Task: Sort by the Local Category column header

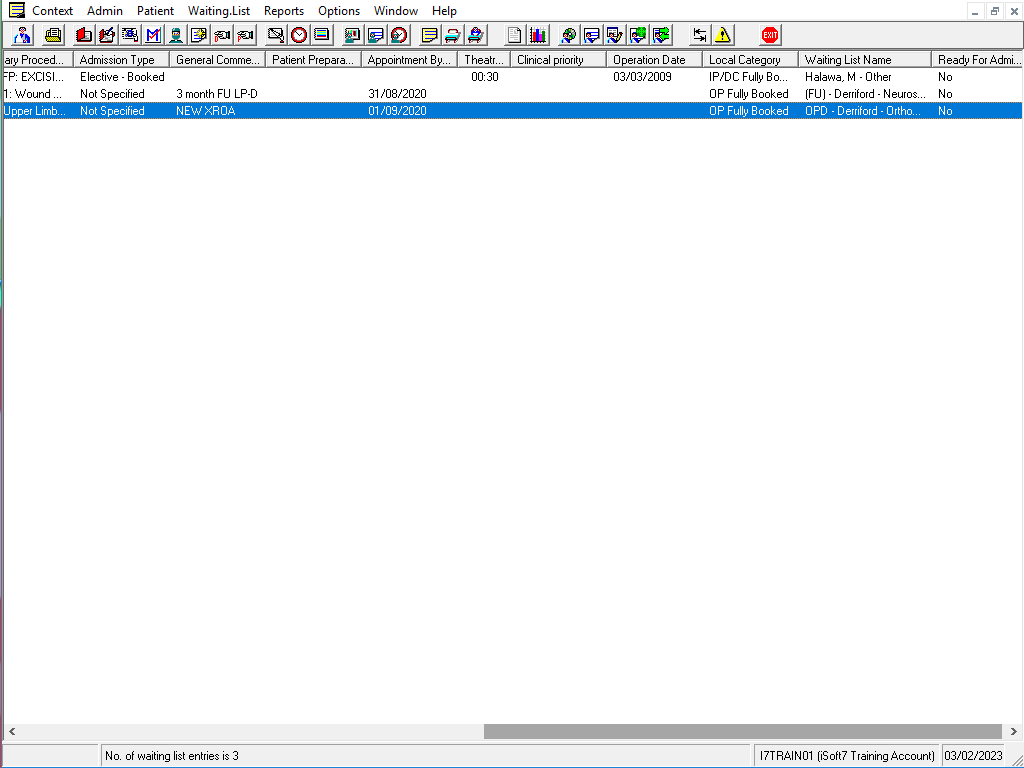Action: (750, 59)
